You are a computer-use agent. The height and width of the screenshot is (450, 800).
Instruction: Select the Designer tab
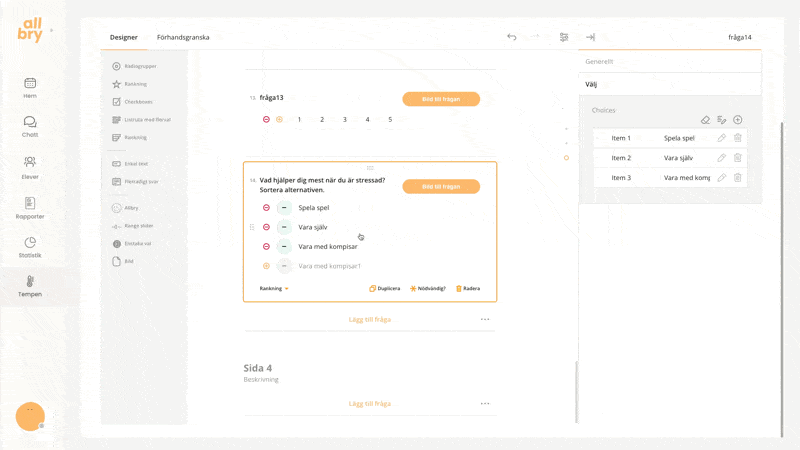tap(124, 37)
